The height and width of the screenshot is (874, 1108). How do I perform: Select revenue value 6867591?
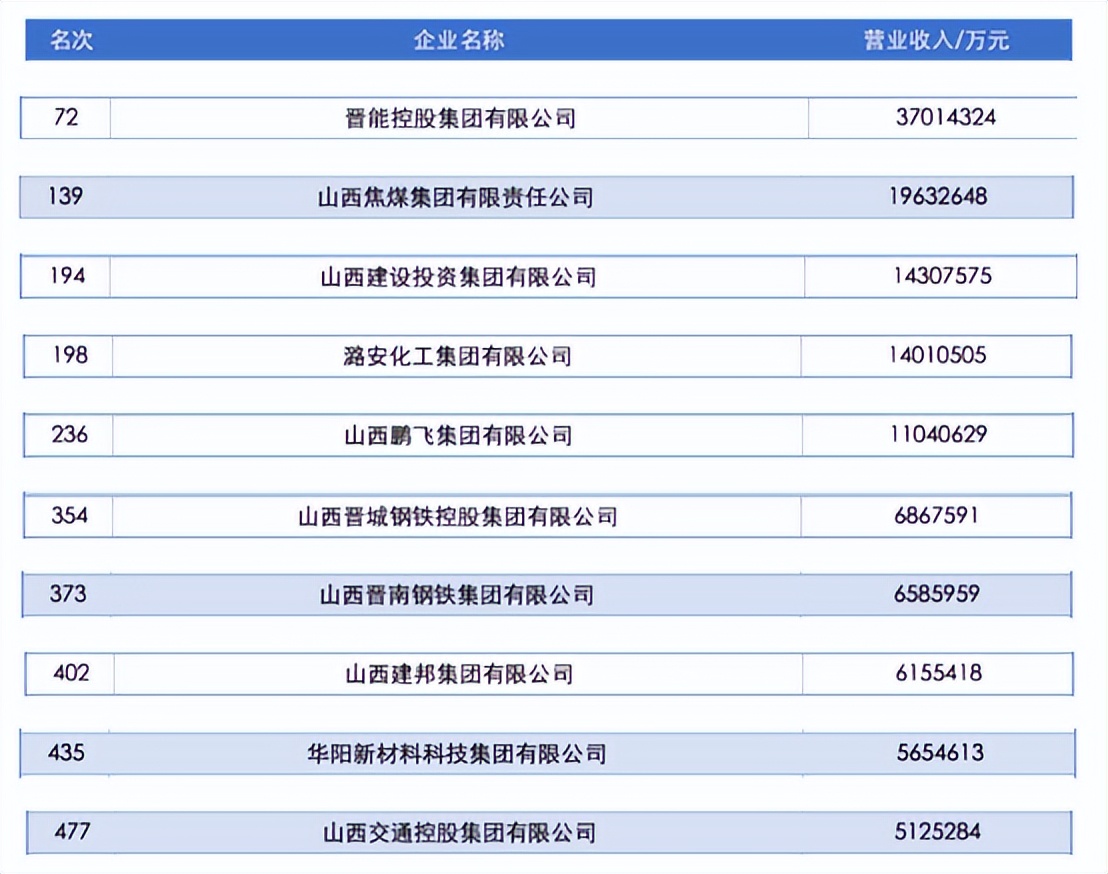pyautogui.click(x=936, y=516)
